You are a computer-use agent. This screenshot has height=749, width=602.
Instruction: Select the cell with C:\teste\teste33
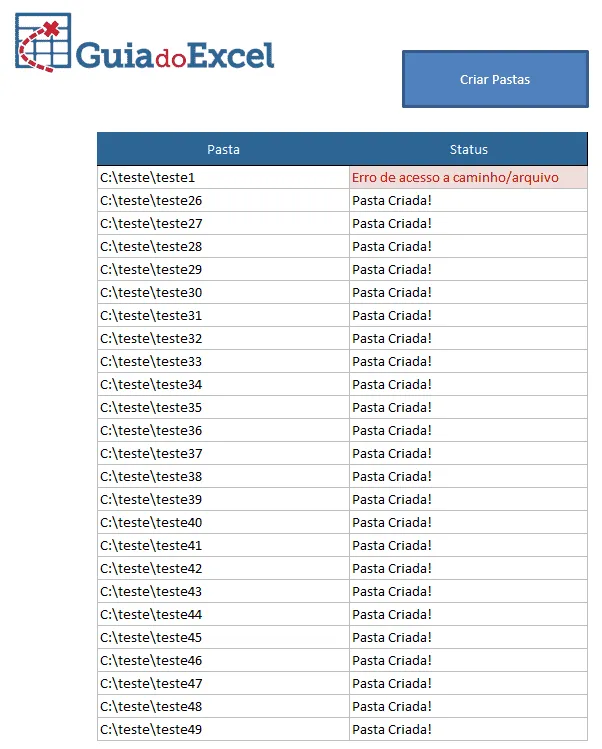point(223,361)
